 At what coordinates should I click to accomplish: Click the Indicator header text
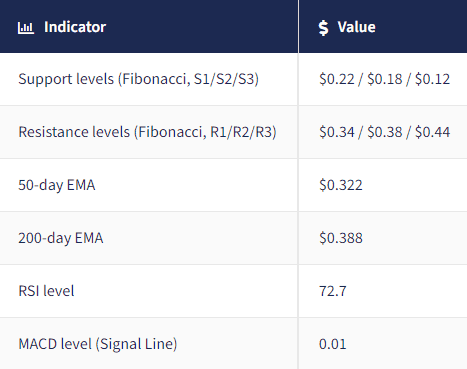pos(75,27)
